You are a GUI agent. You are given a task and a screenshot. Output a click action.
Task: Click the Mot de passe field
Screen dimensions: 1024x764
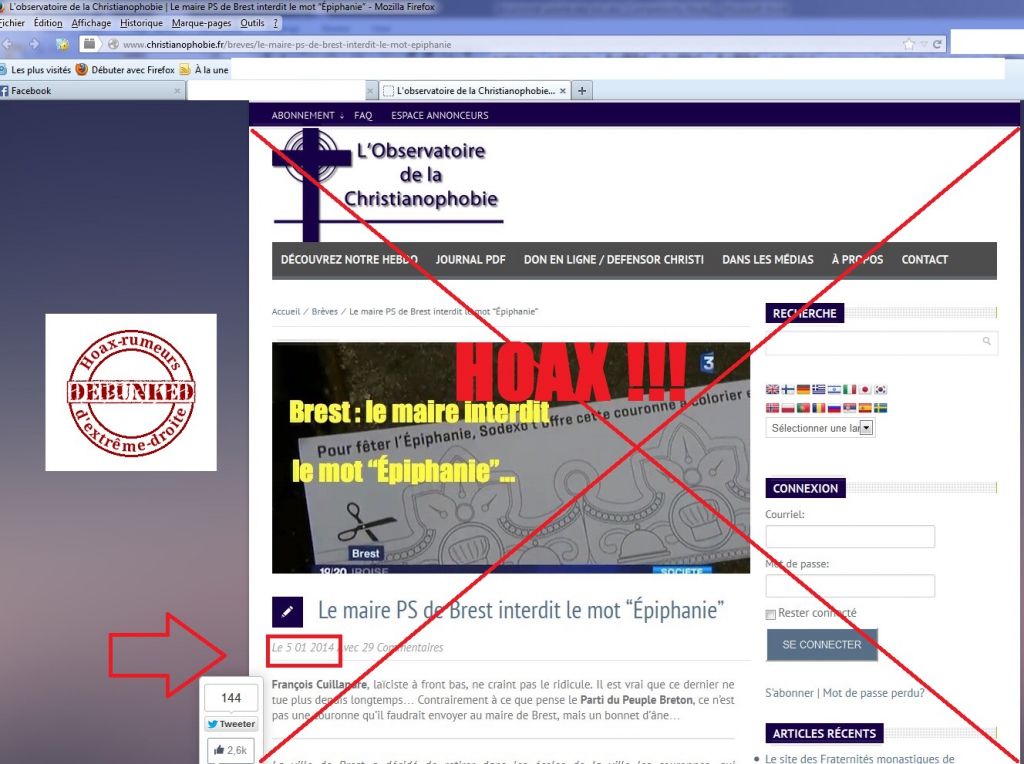pyautogui.click(x=850, y=586)
